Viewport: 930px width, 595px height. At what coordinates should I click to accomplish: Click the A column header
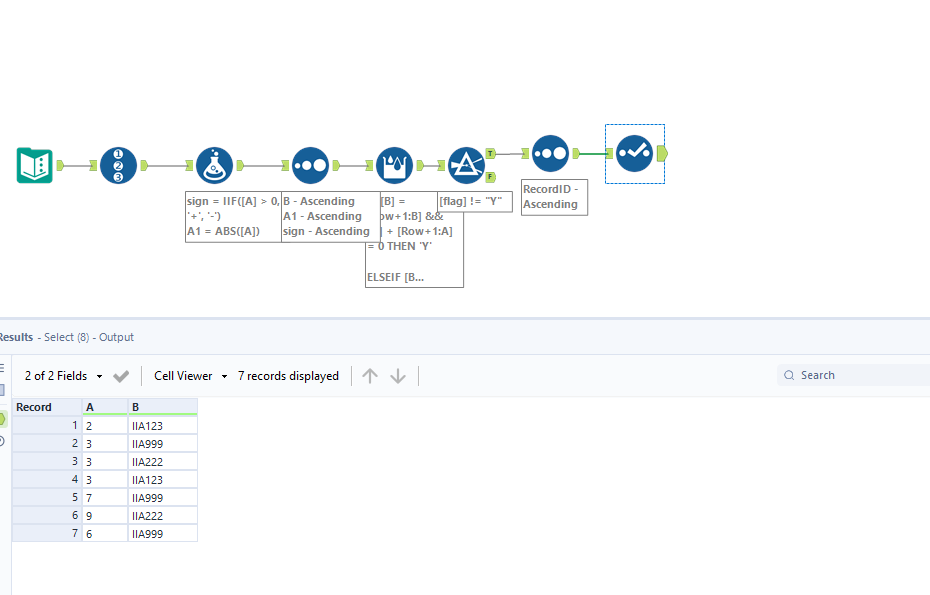(x=105, y=407)
